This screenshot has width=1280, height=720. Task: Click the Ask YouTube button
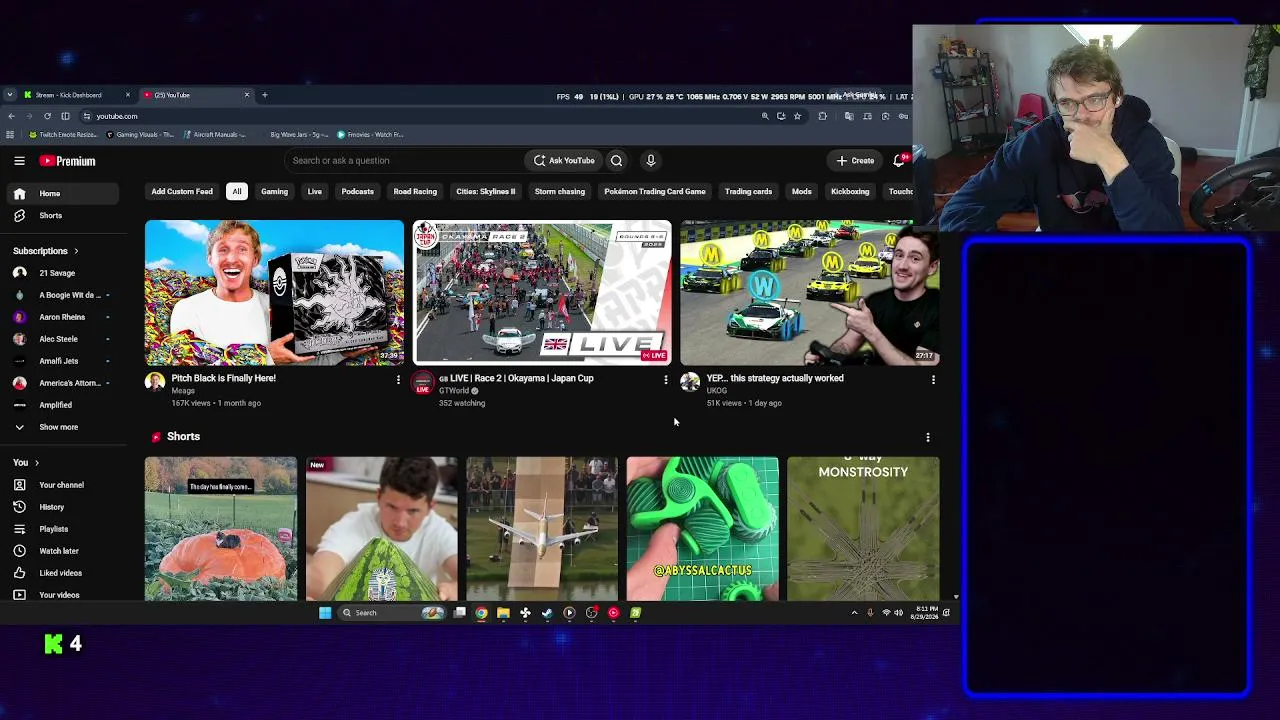(x=564, y=160)
